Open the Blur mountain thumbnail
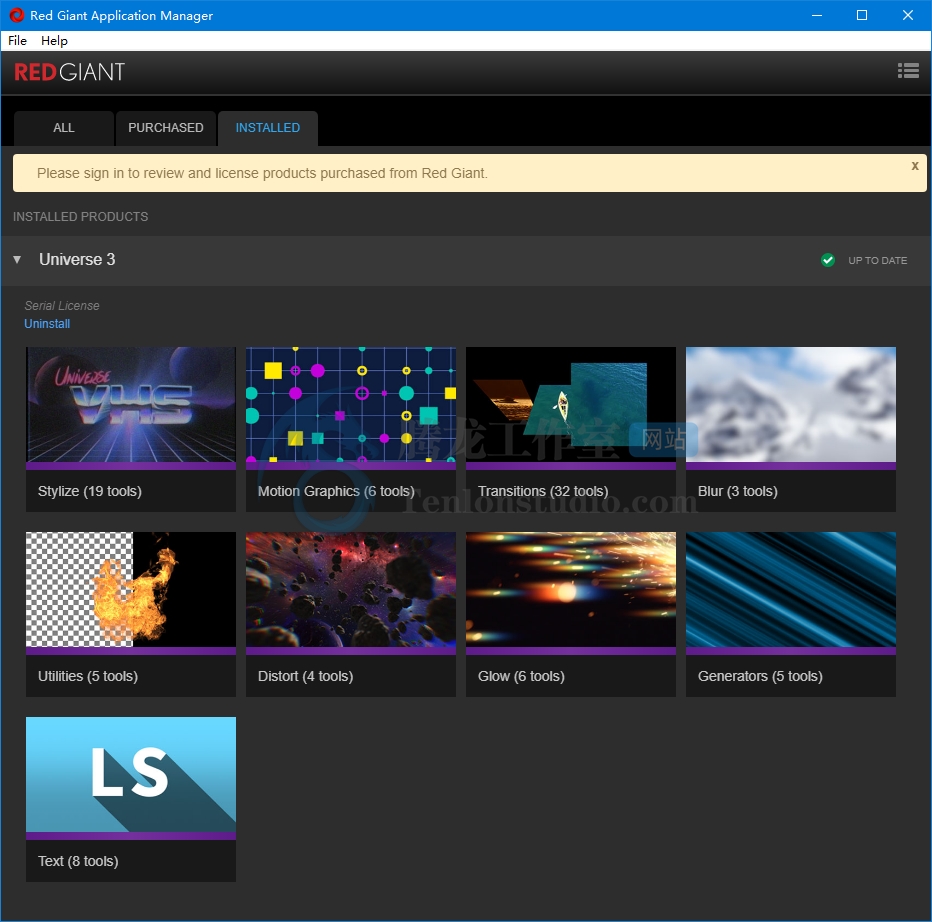This screenshot has width=932, height=922. point(791,405)
